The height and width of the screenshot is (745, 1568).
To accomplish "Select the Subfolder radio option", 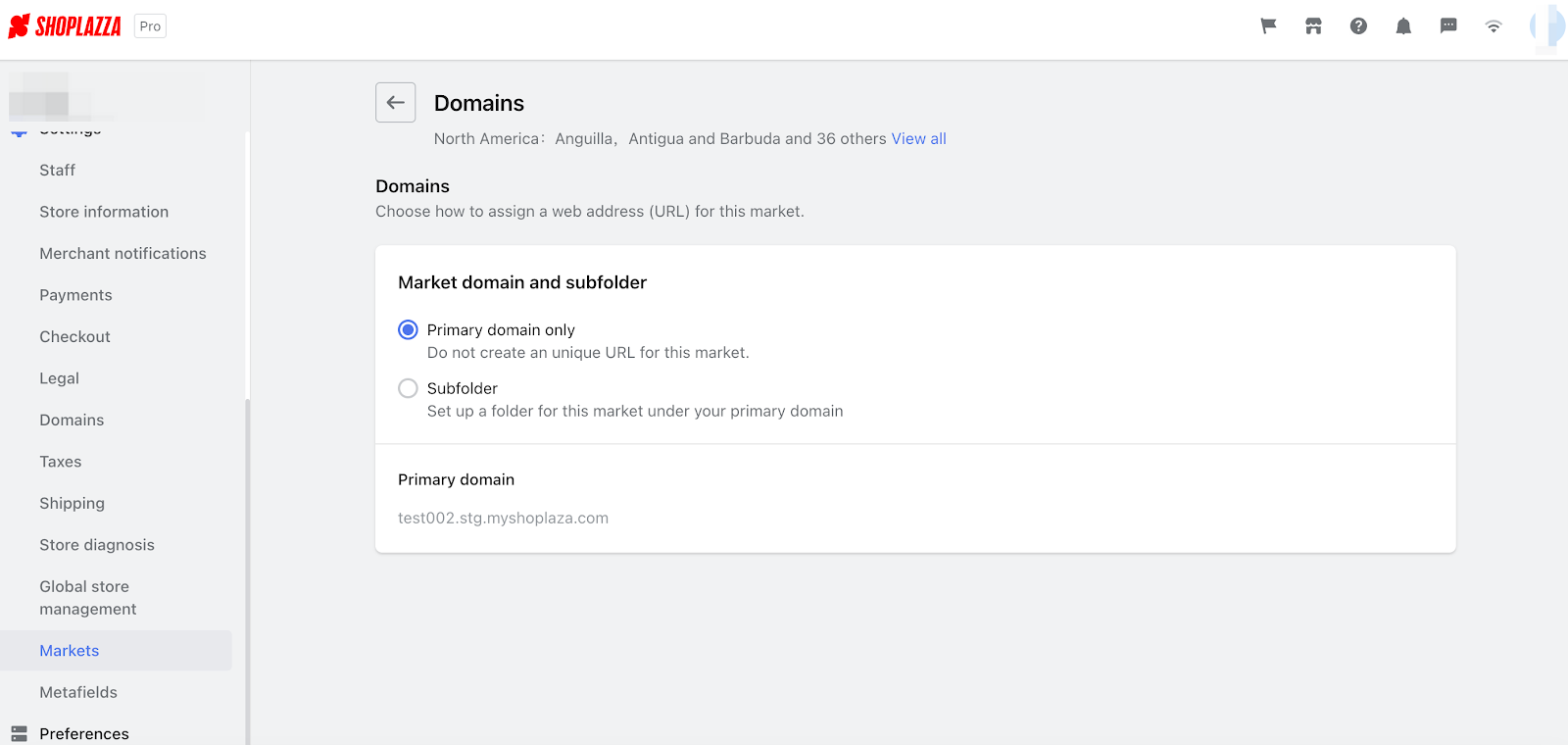I will pos(408,388).
